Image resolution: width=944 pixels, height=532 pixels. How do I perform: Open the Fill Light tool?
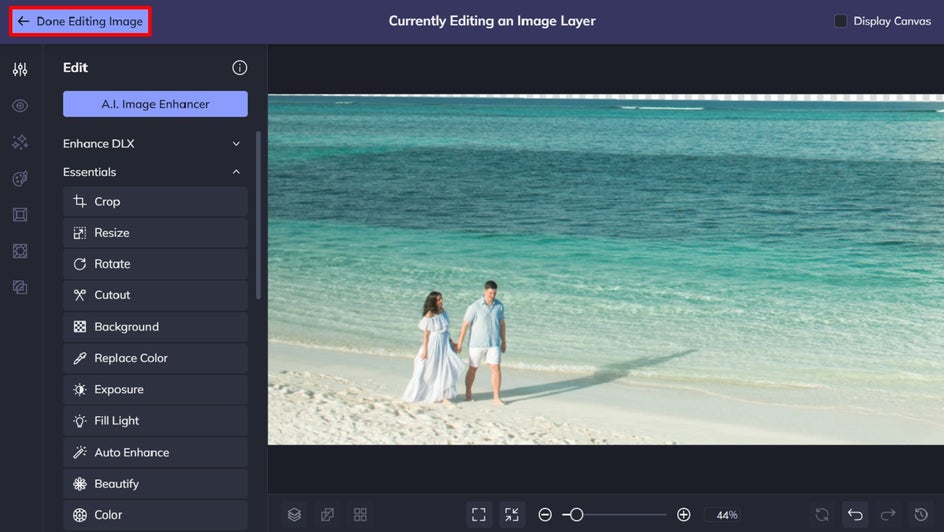pyautogui.click(x=155, y=421)
